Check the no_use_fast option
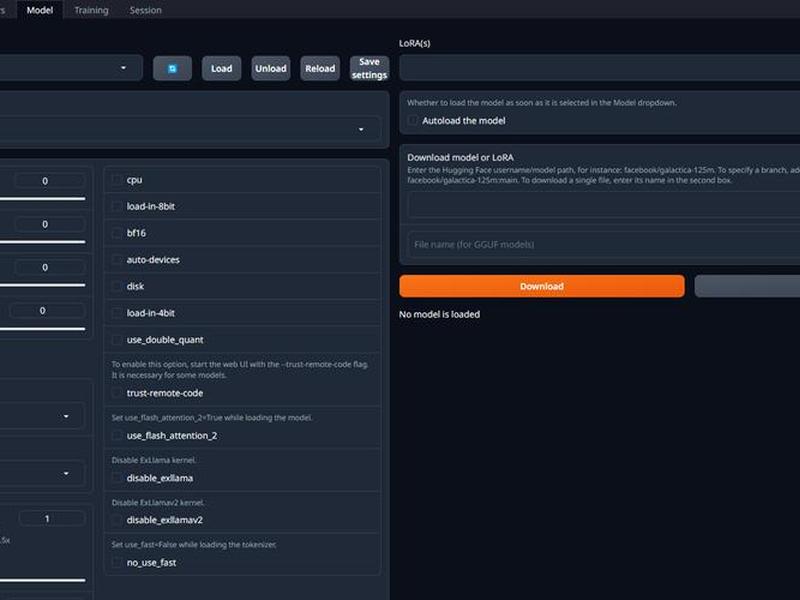 (x=117, y=563)
